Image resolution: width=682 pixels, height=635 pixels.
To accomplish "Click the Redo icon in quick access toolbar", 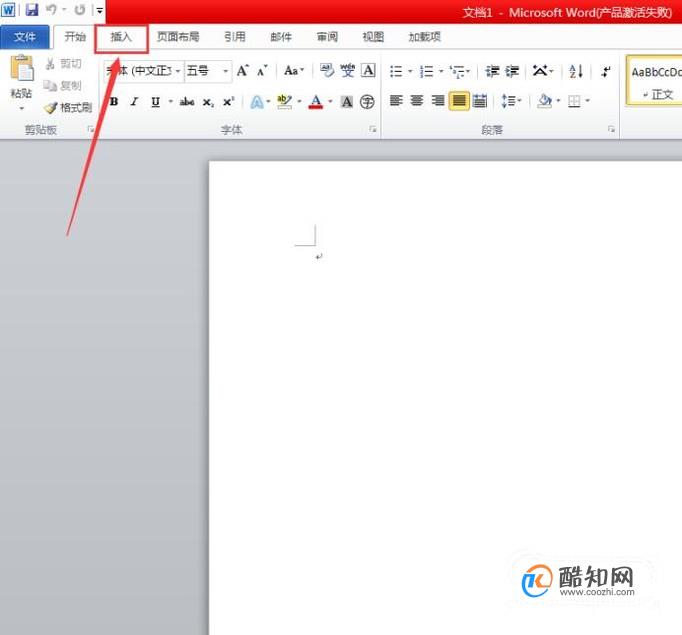I will point(80,10).
